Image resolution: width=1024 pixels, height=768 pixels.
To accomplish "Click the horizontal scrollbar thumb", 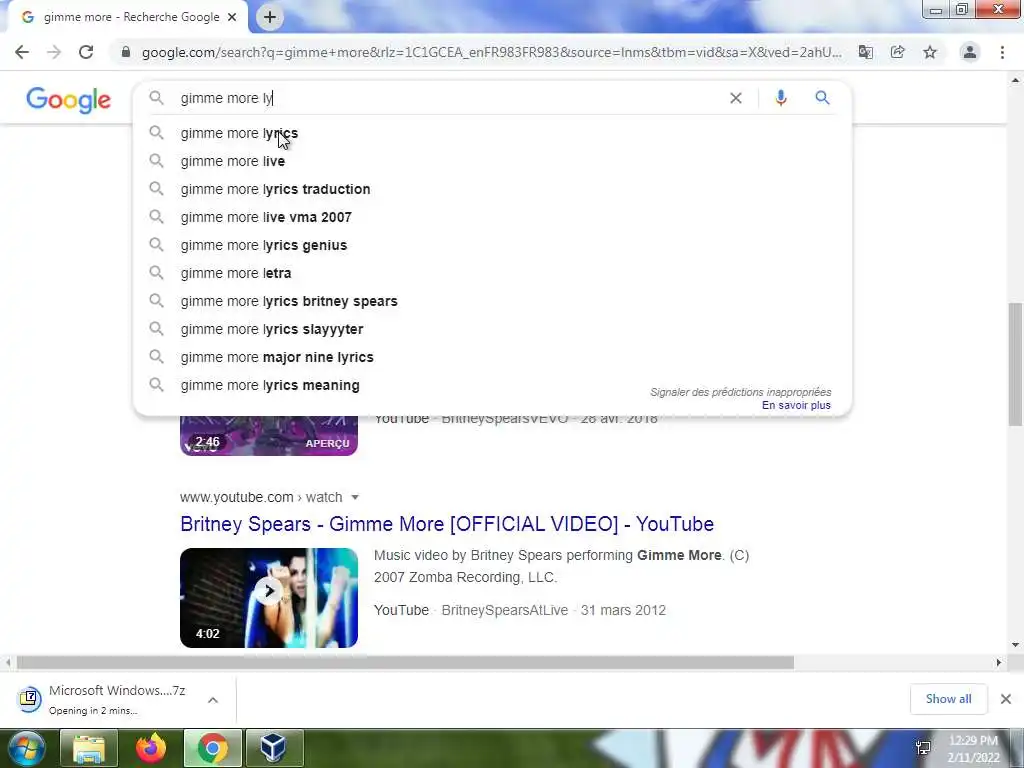I will (x=405, y=663).
